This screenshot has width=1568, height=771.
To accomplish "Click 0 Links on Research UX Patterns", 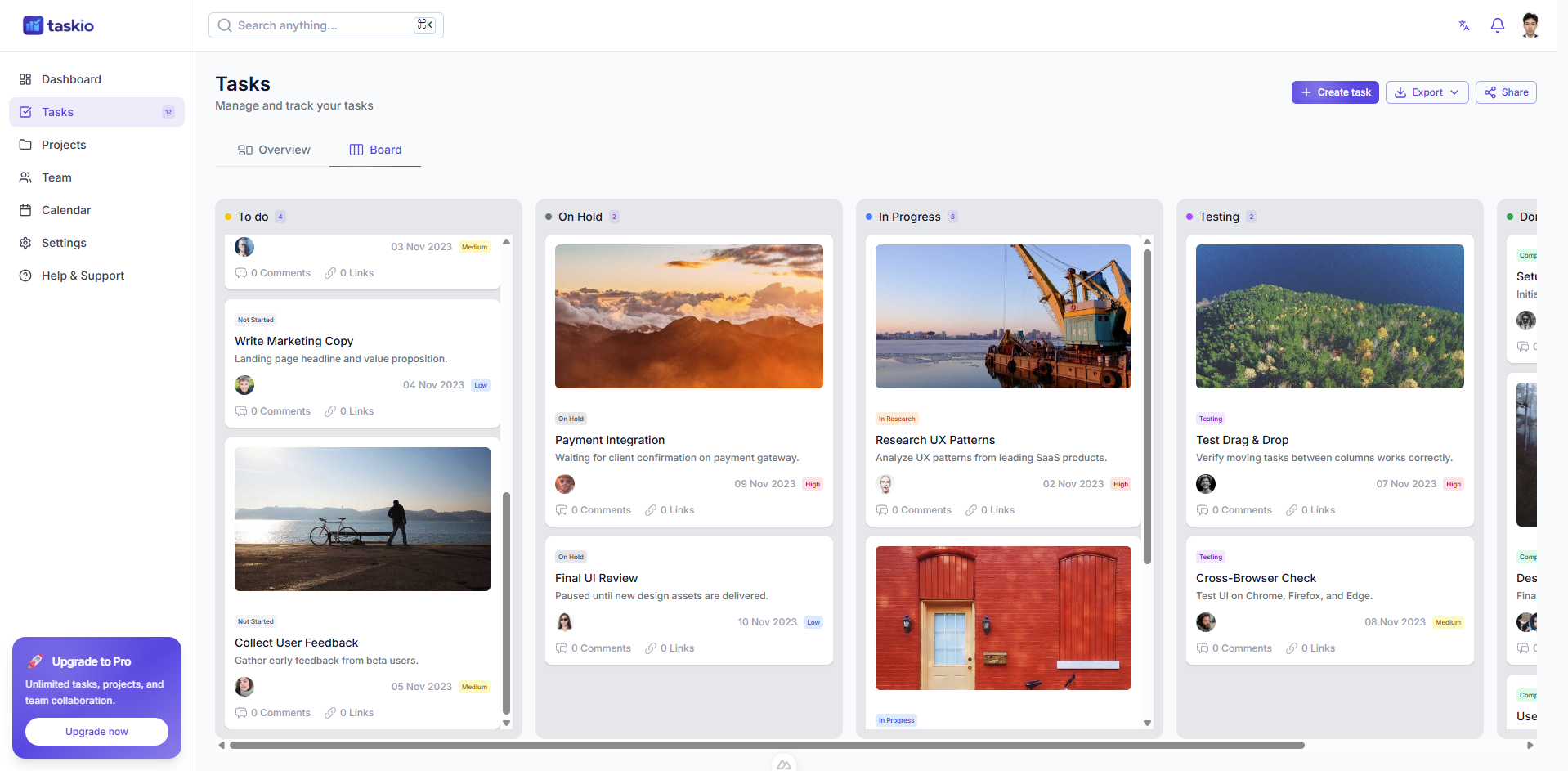I will coord(989,509).
